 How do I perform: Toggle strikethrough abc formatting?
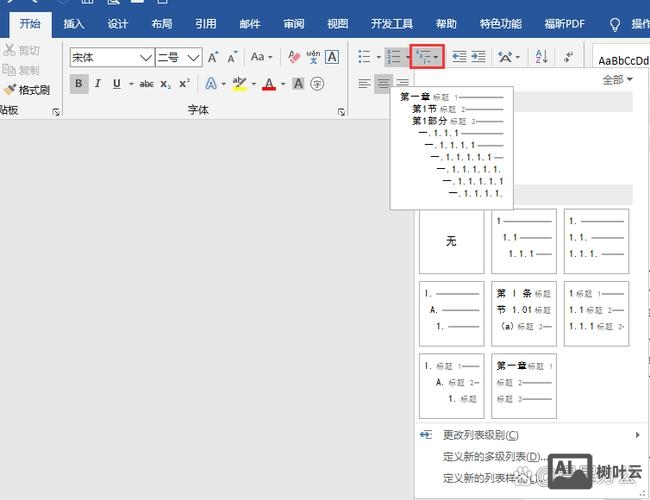pos(146,84)
